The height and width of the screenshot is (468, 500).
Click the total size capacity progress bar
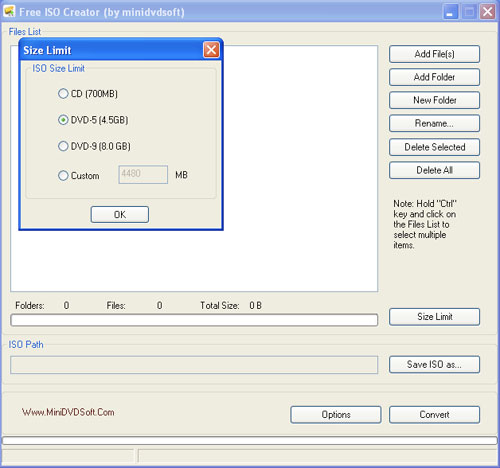(x=194, y=320)
